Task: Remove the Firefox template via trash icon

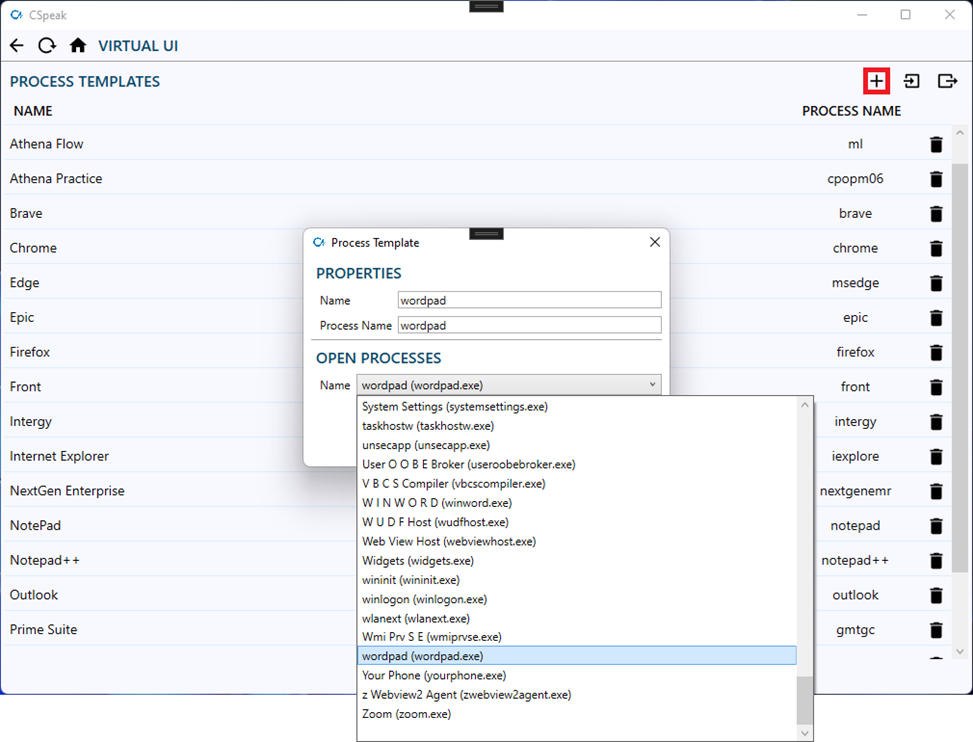Action: click(936, 352)
